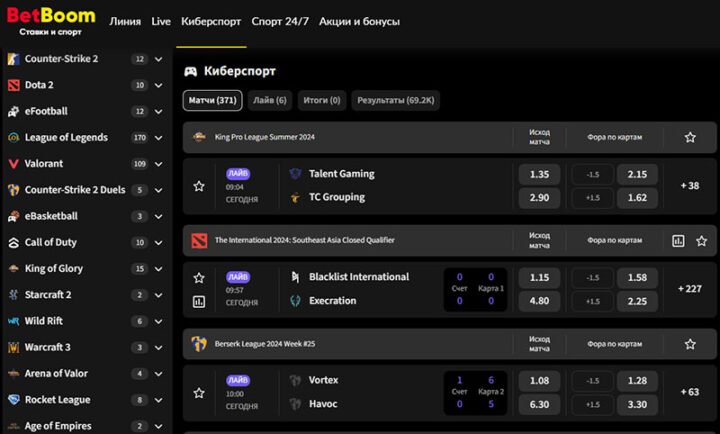Open stats chart for Blacklist International match
Image resolution: width=720 pixels, height=434 pixels.
pos(199,301)
